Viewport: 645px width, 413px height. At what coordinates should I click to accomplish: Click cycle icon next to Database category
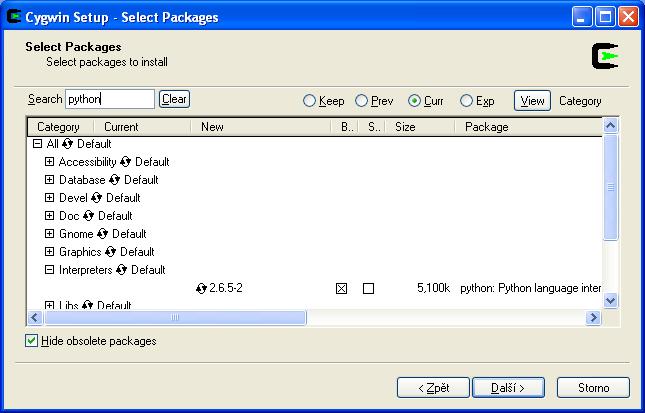114,180
